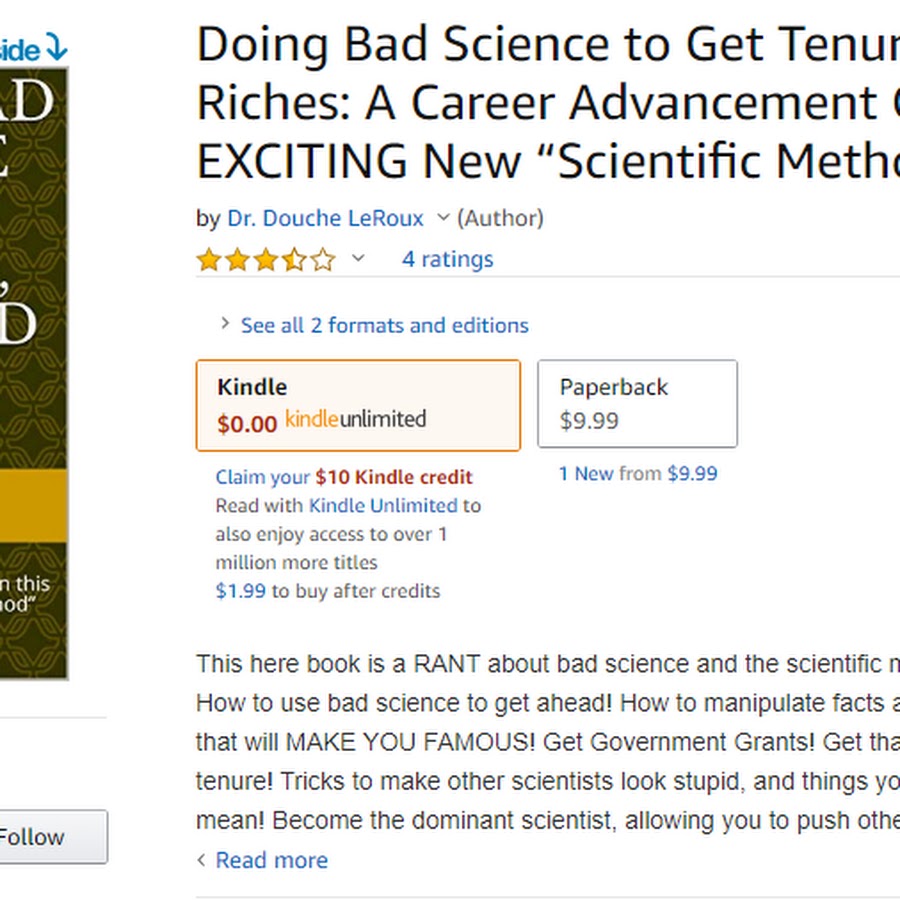Expand the author dropdown chevron
Viewport: 900px width, 900px height.
443,218
